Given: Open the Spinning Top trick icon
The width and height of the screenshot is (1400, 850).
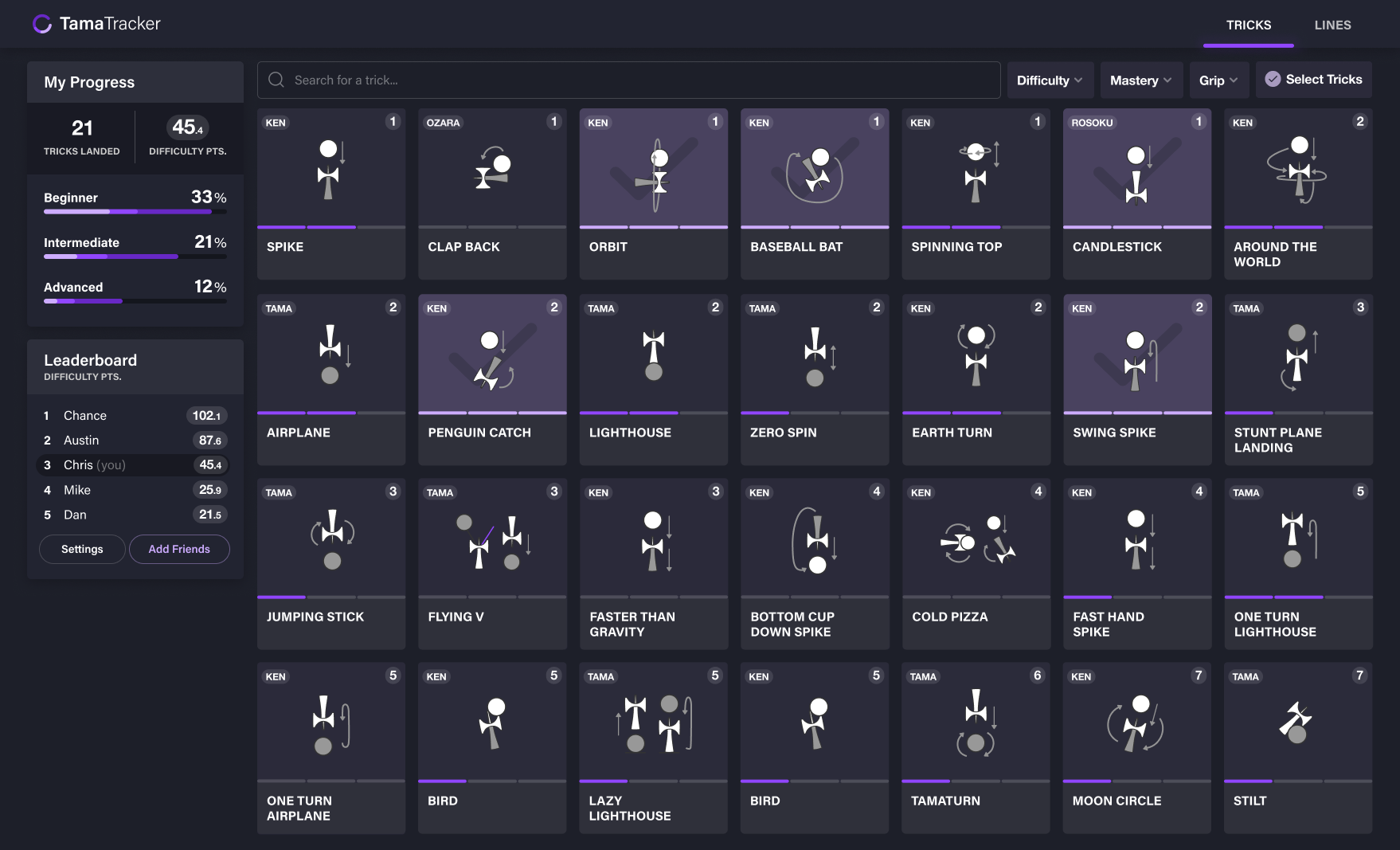Looking at the screenshot, I should (976, 170).
